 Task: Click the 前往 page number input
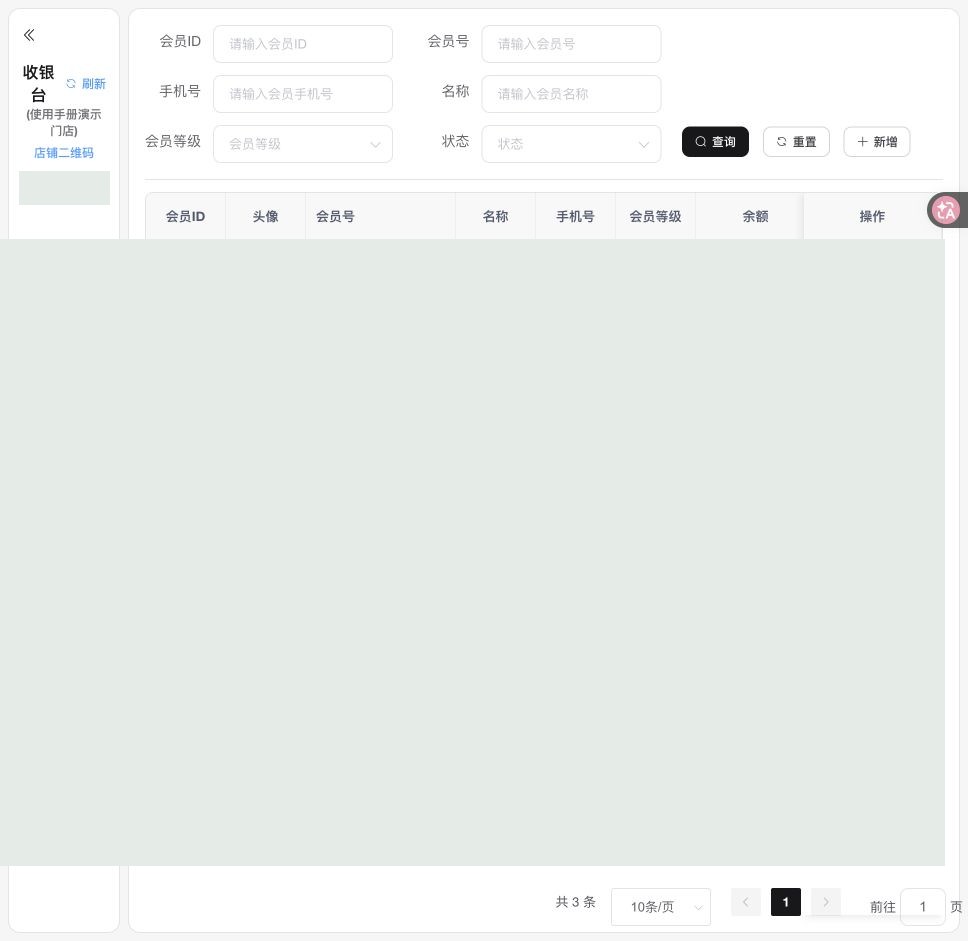click(x=923, y=906)
